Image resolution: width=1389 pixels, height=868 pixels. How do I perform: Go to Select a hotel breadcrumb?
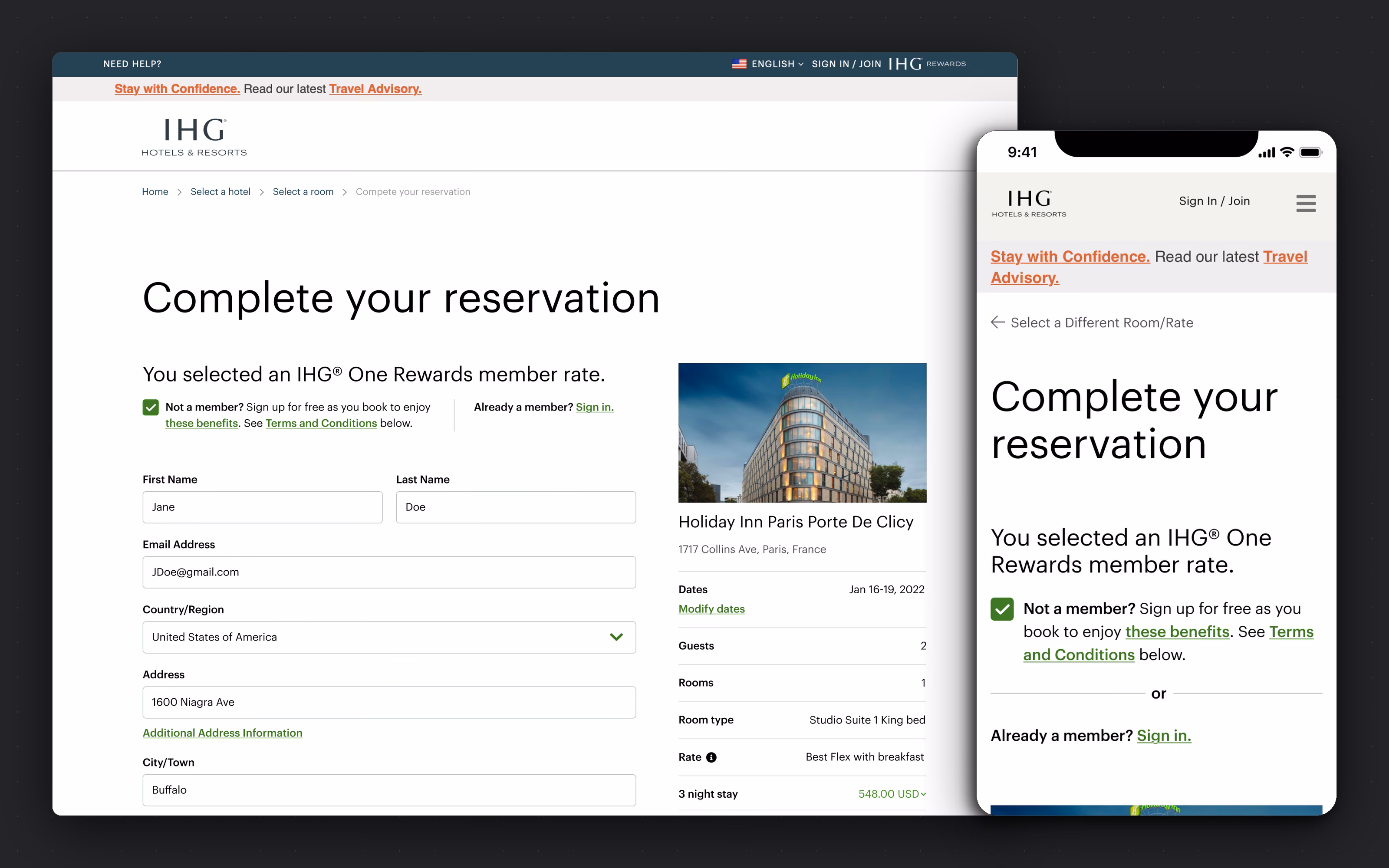pyautogui.click(x=221, y=192)
